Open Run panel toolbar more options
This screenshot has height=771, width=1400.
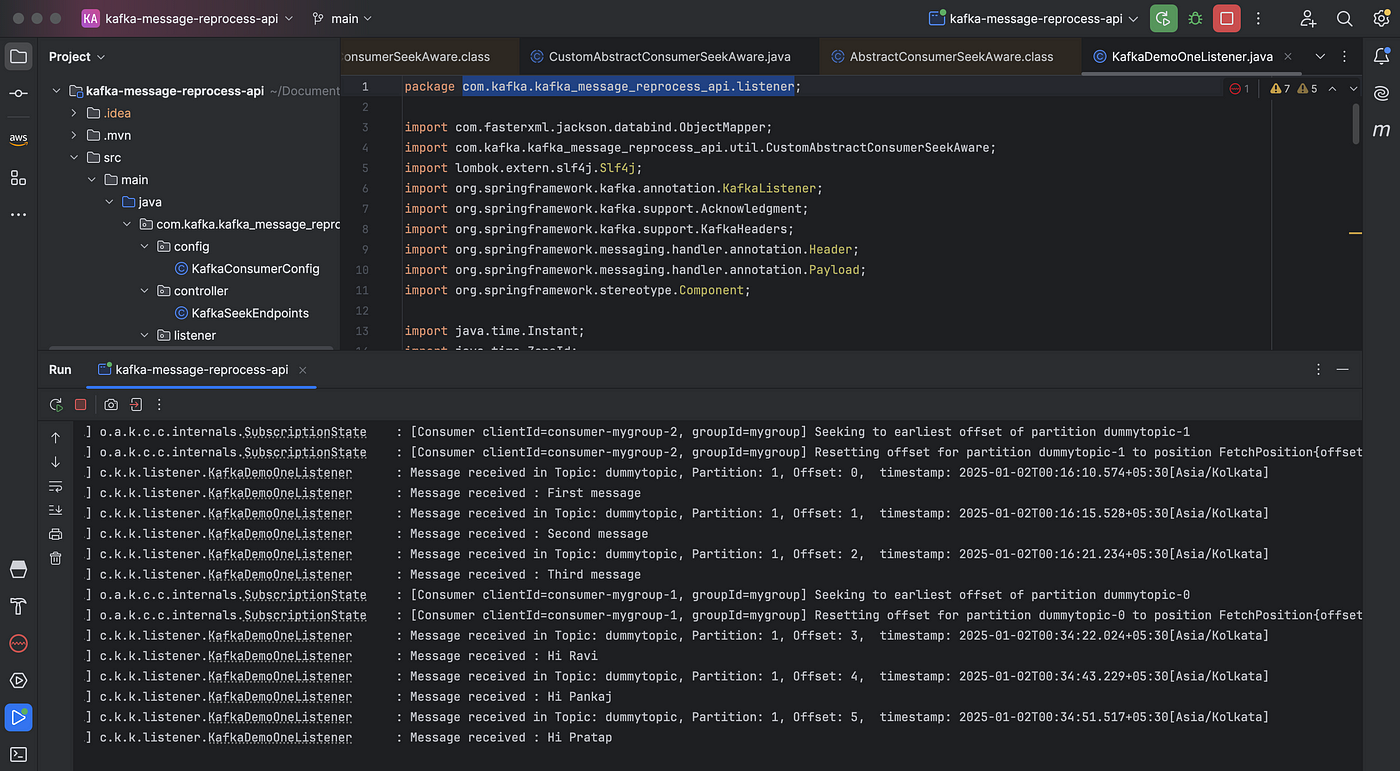pos(159,405)
